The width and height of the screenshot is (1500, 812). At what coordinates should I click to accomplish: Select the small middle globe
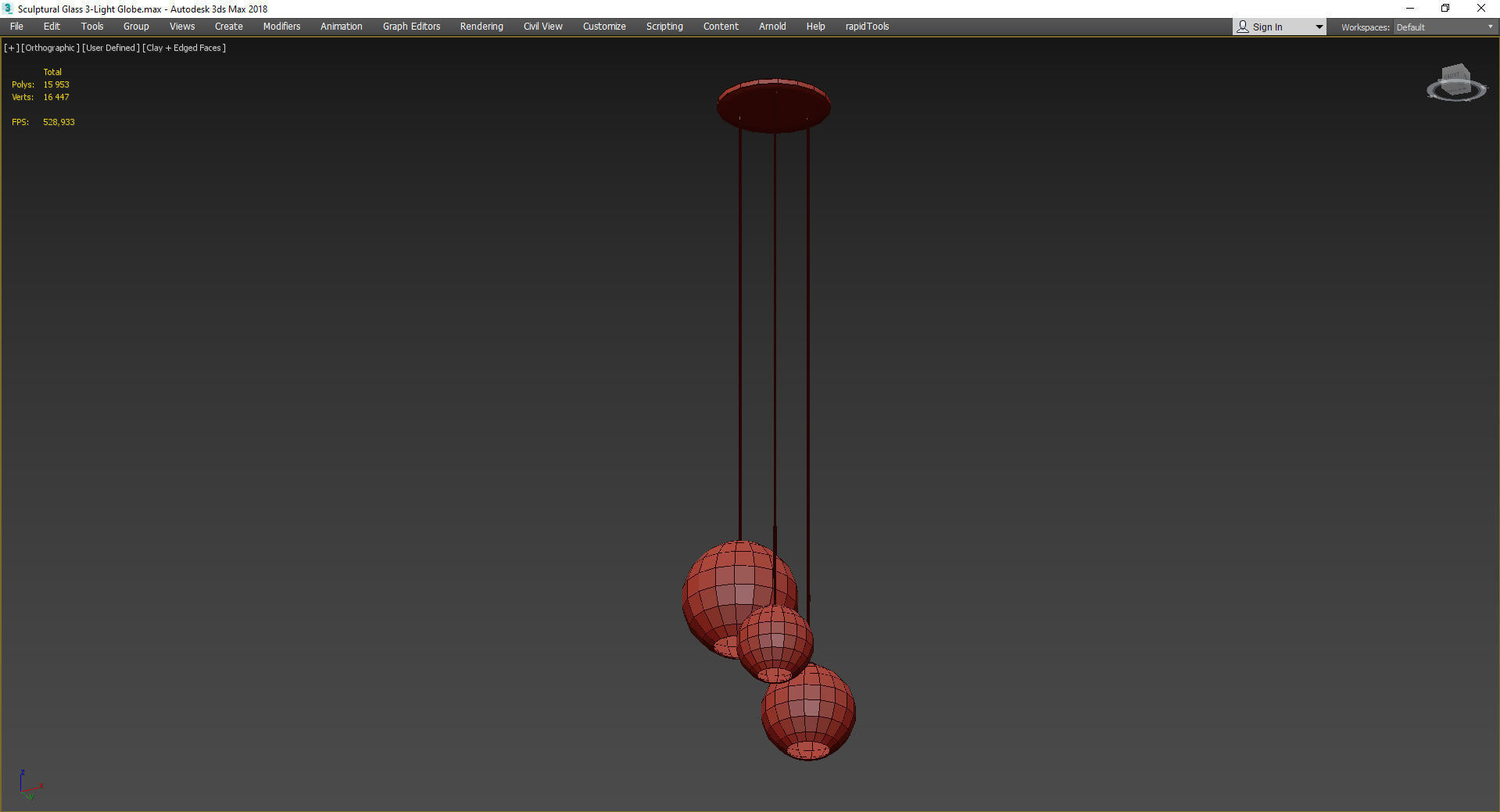(775, 642)
